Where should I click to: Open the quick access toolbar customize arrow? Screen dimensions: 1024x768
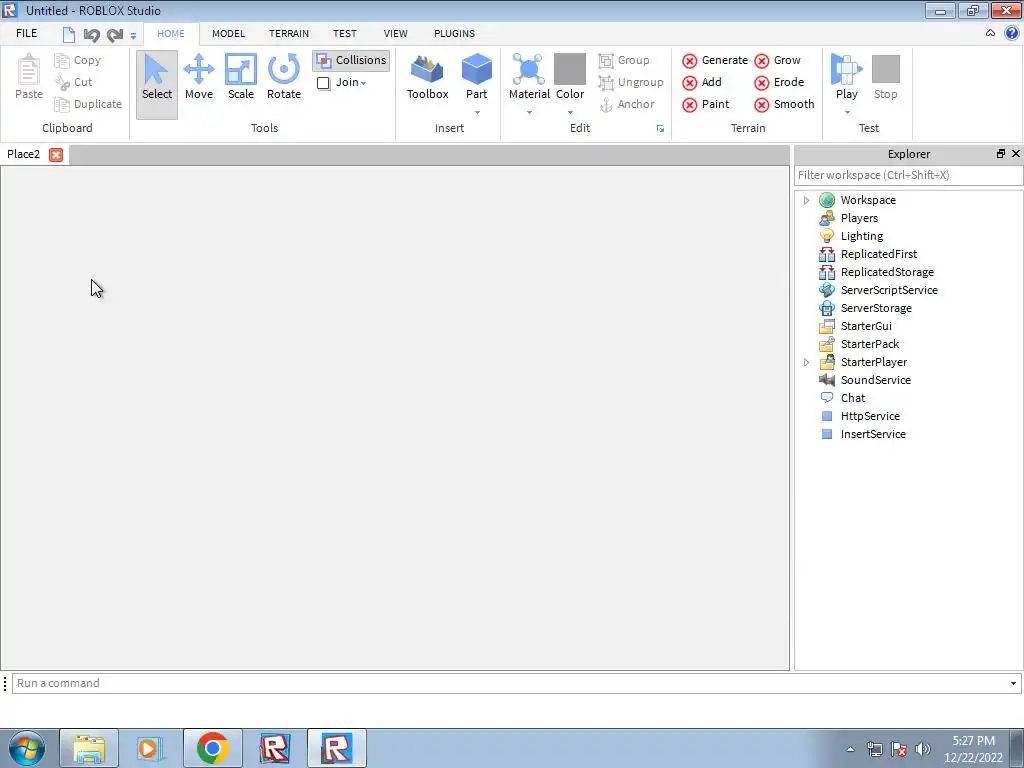[x=133, y=36]
